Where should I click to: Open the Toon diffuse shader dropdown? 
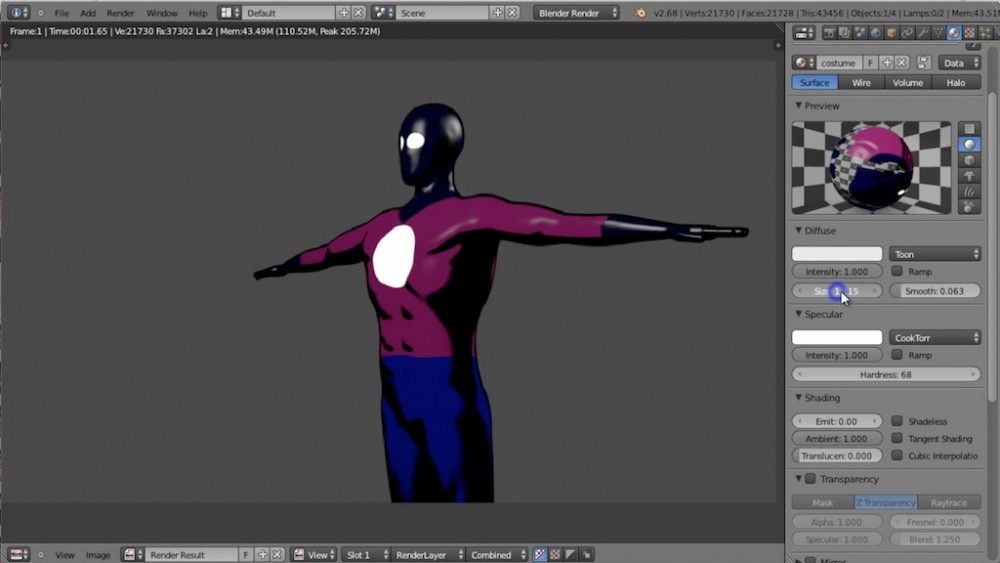point(935,254)
